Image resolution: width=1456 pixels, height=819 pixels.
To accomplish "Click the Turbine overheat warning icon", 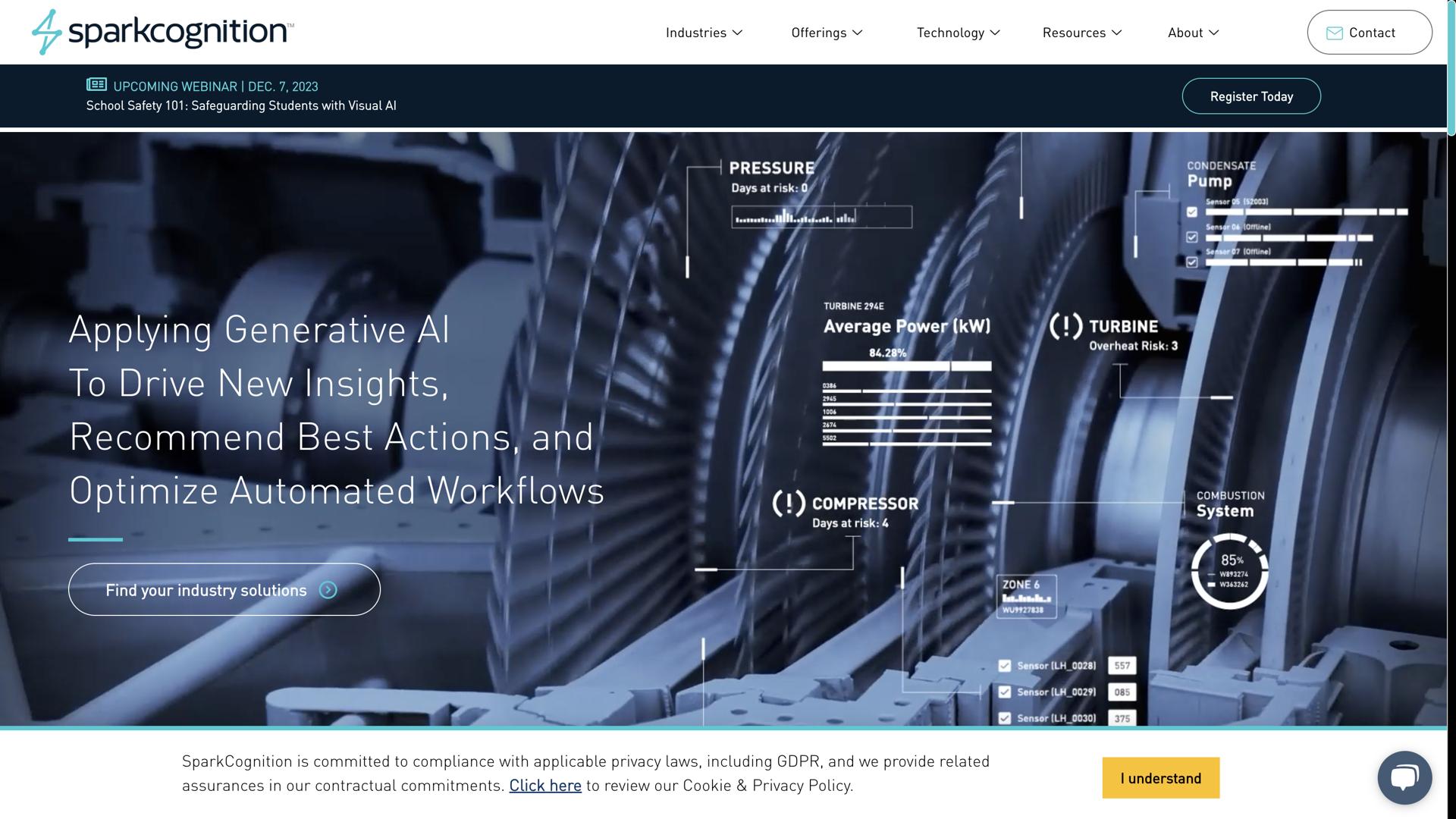I will (1065, 327).
